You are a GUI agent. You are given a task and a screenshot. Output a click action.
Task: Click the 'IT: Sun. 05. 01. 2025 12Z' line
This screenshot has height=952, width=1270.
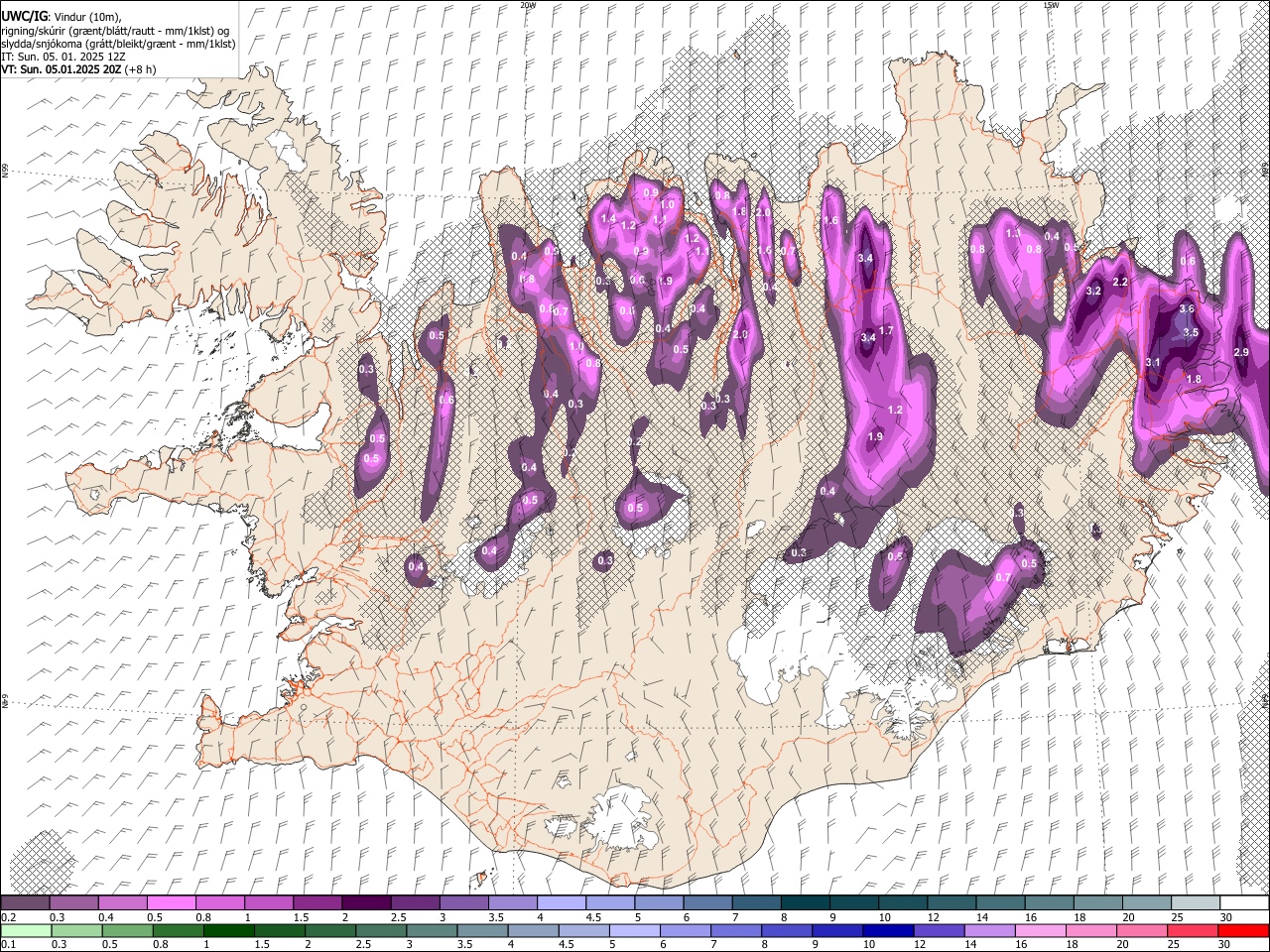click(63, 58)
